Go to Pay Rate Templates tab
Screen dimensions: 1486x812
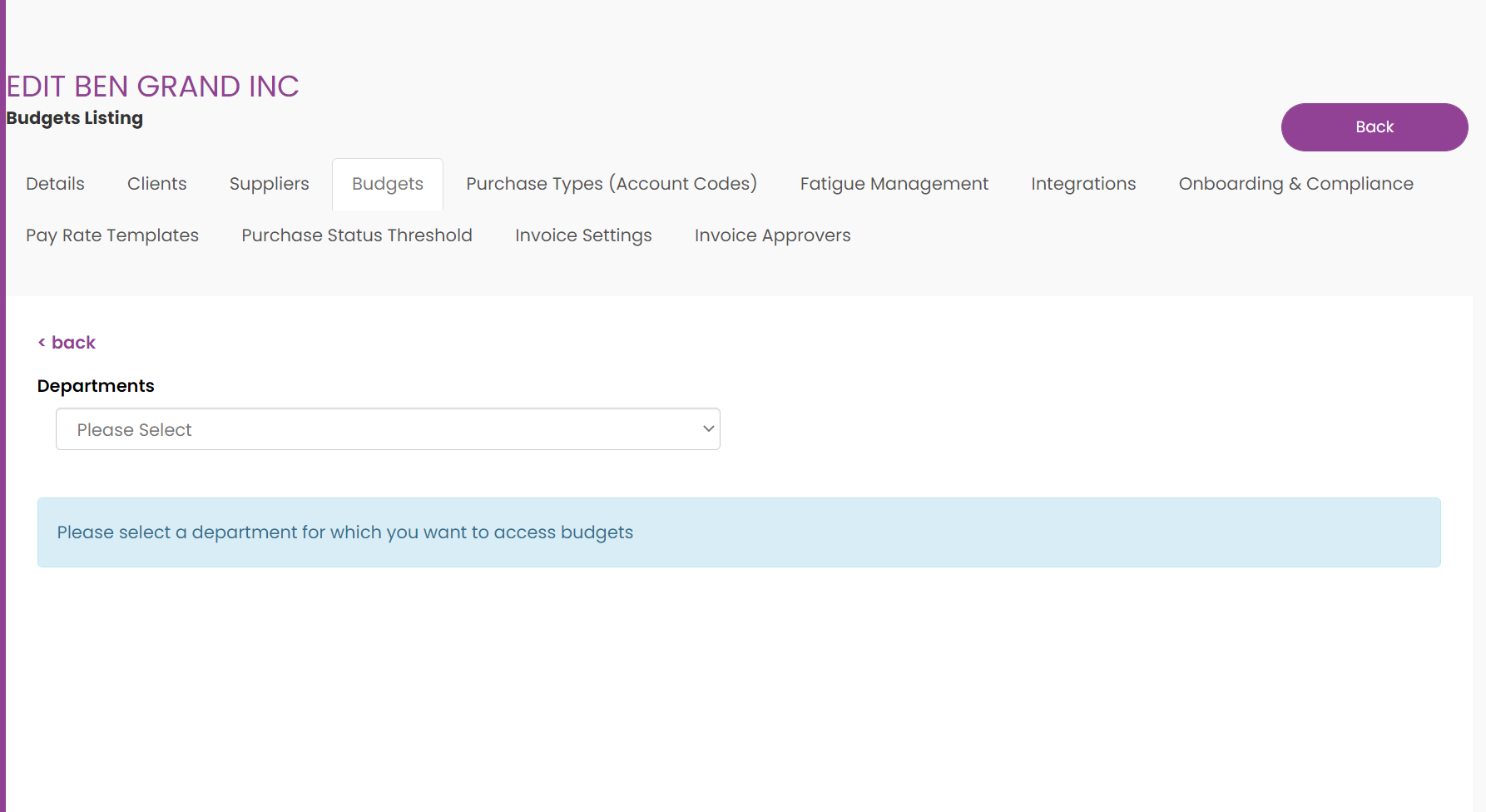pos(112,235)
